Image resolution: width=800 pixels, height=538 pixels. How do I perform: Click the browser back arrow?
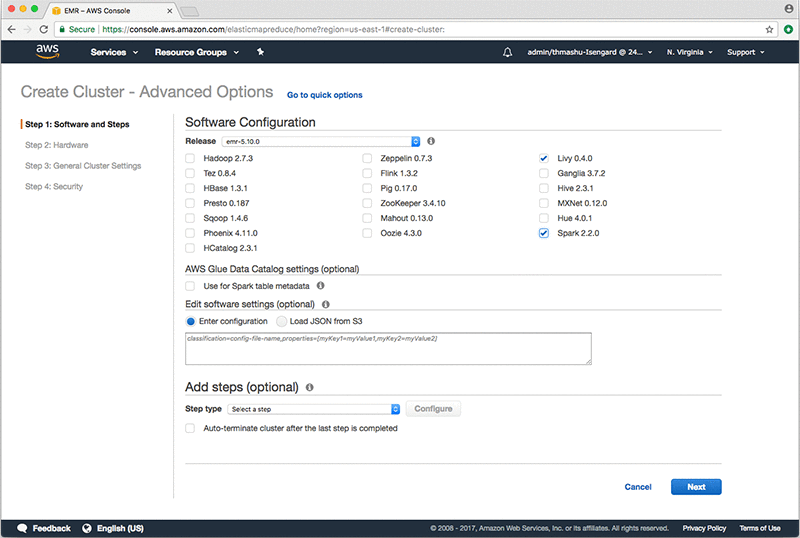11,30
